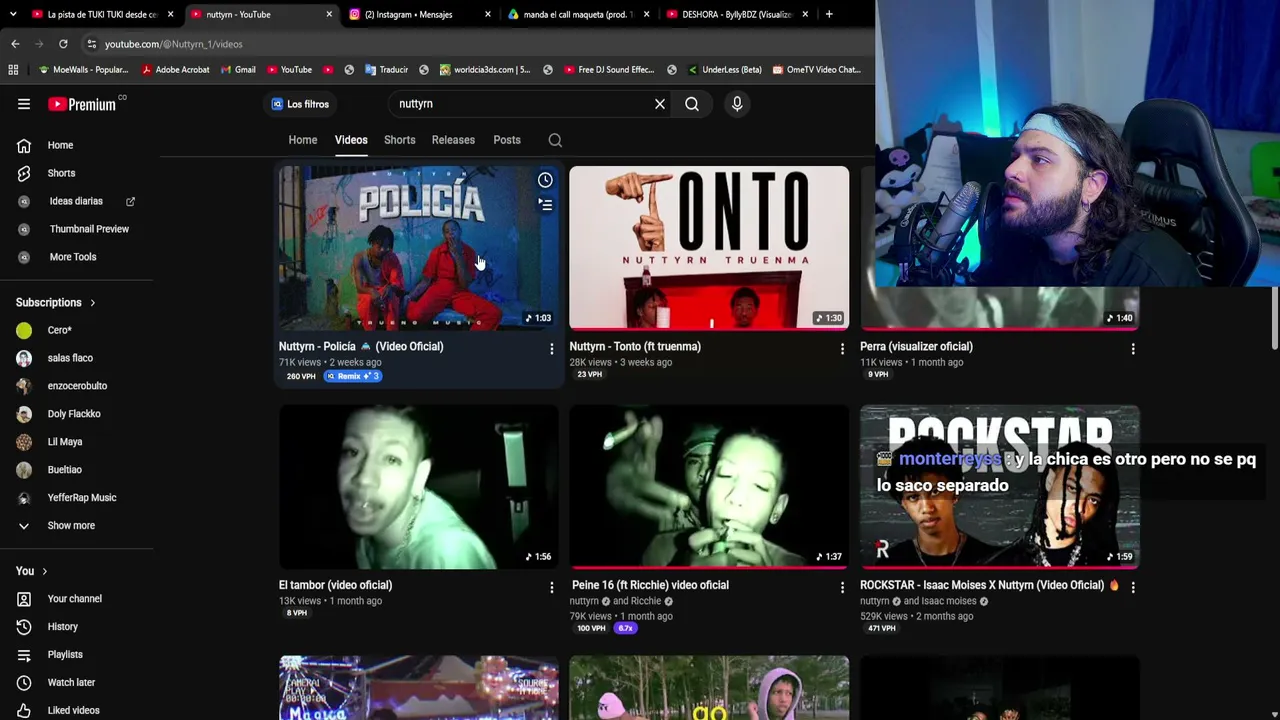Viewport: 1280px width, 720px height.
Task: Play the TONTO video thumbnail
Action: 709,248
